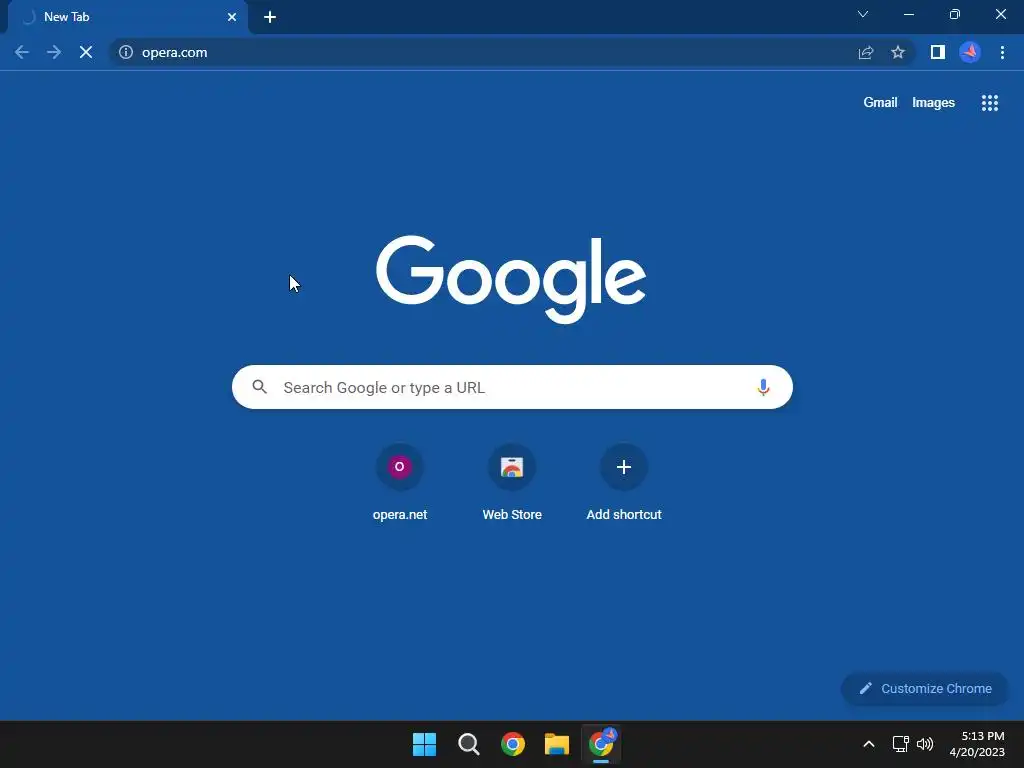
Task: Expand the tab search chevron
Action: [x=863, y=14]
